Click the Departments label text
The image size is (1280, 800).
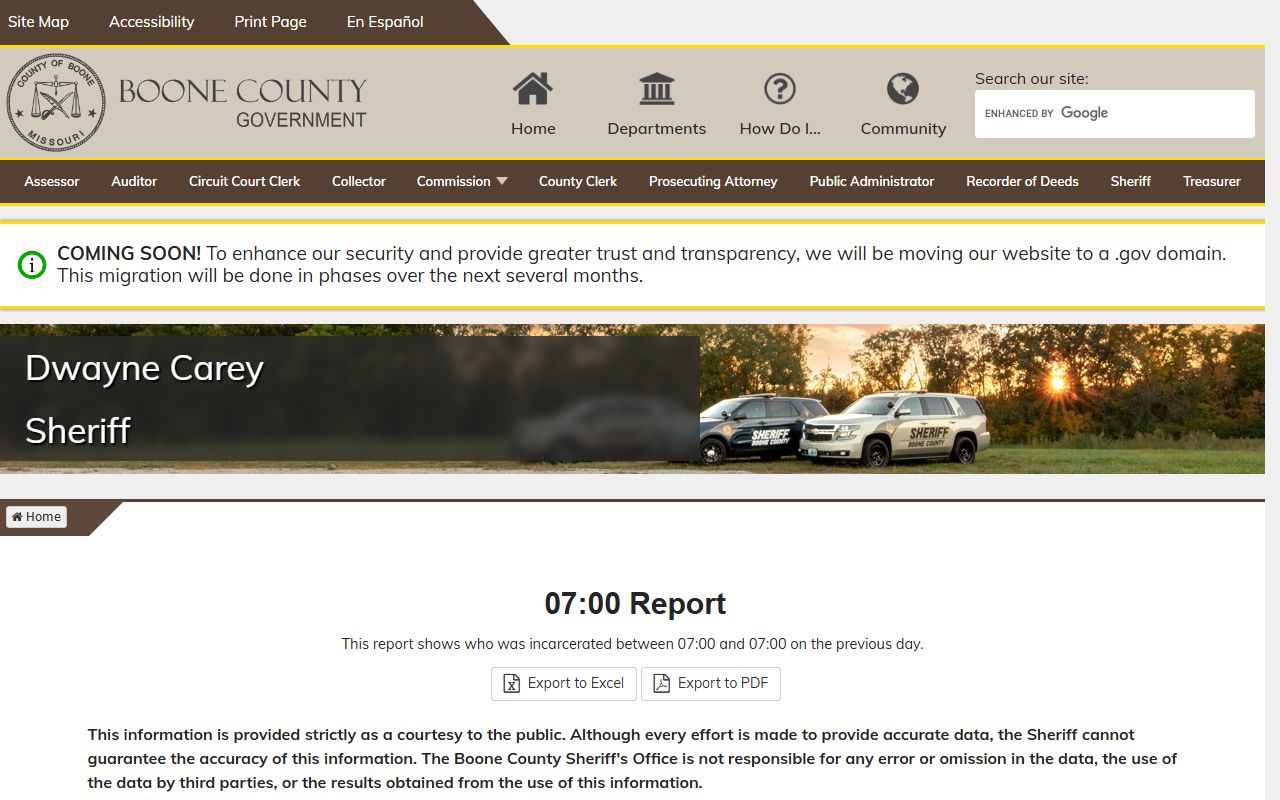point(657,129)
